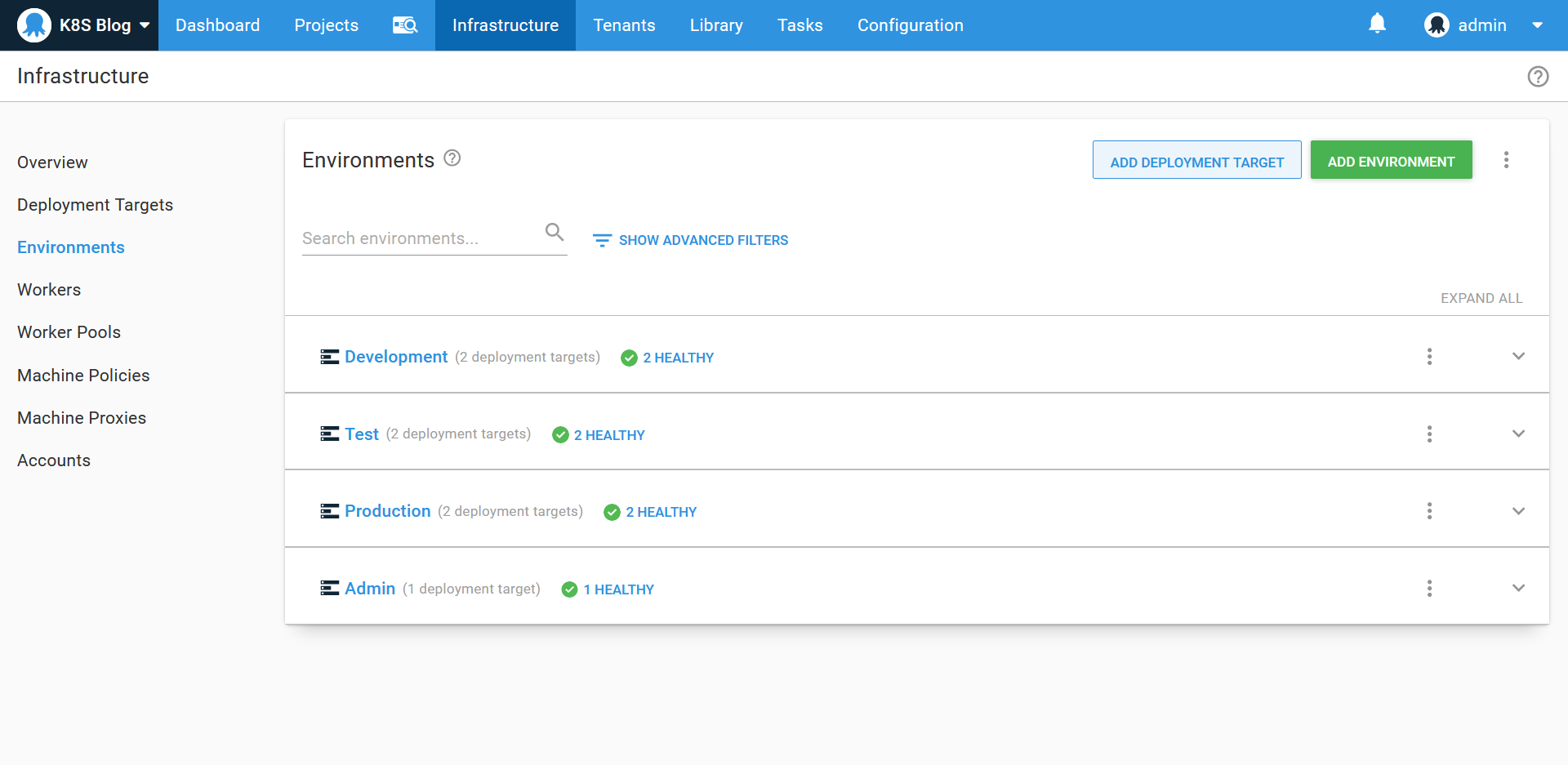Click the notifications bell icon
1568x765 pixels.
coord(1377,24)
